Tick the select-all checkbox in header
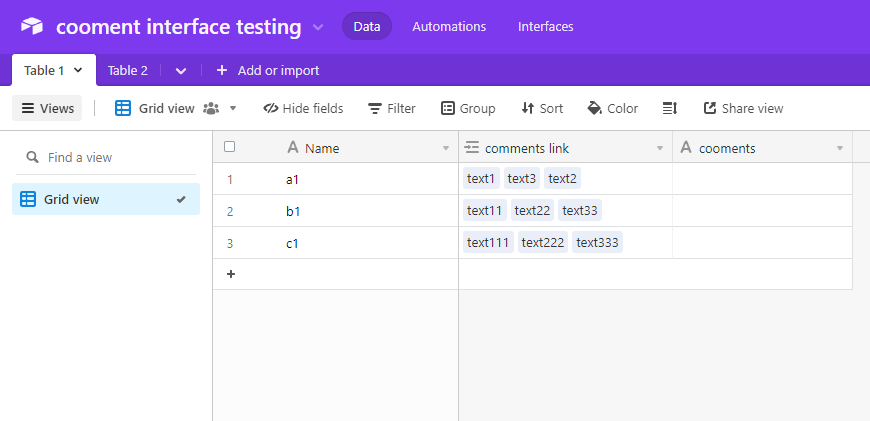 pyautogui.click(x=230, y=146)
